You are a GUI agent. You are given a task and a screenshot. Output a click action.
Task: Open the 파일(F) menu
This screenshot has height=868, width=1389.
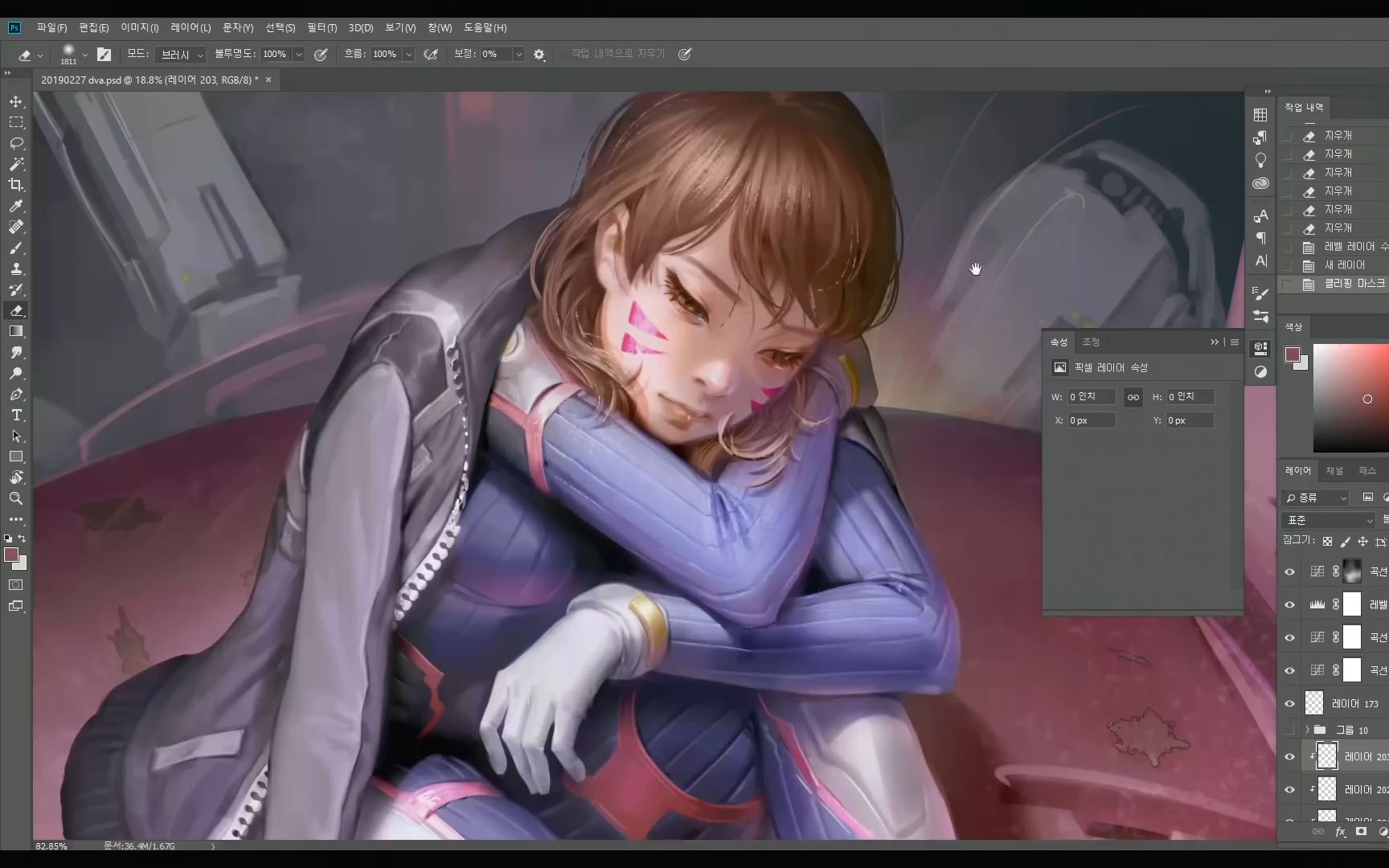[51, 28]
